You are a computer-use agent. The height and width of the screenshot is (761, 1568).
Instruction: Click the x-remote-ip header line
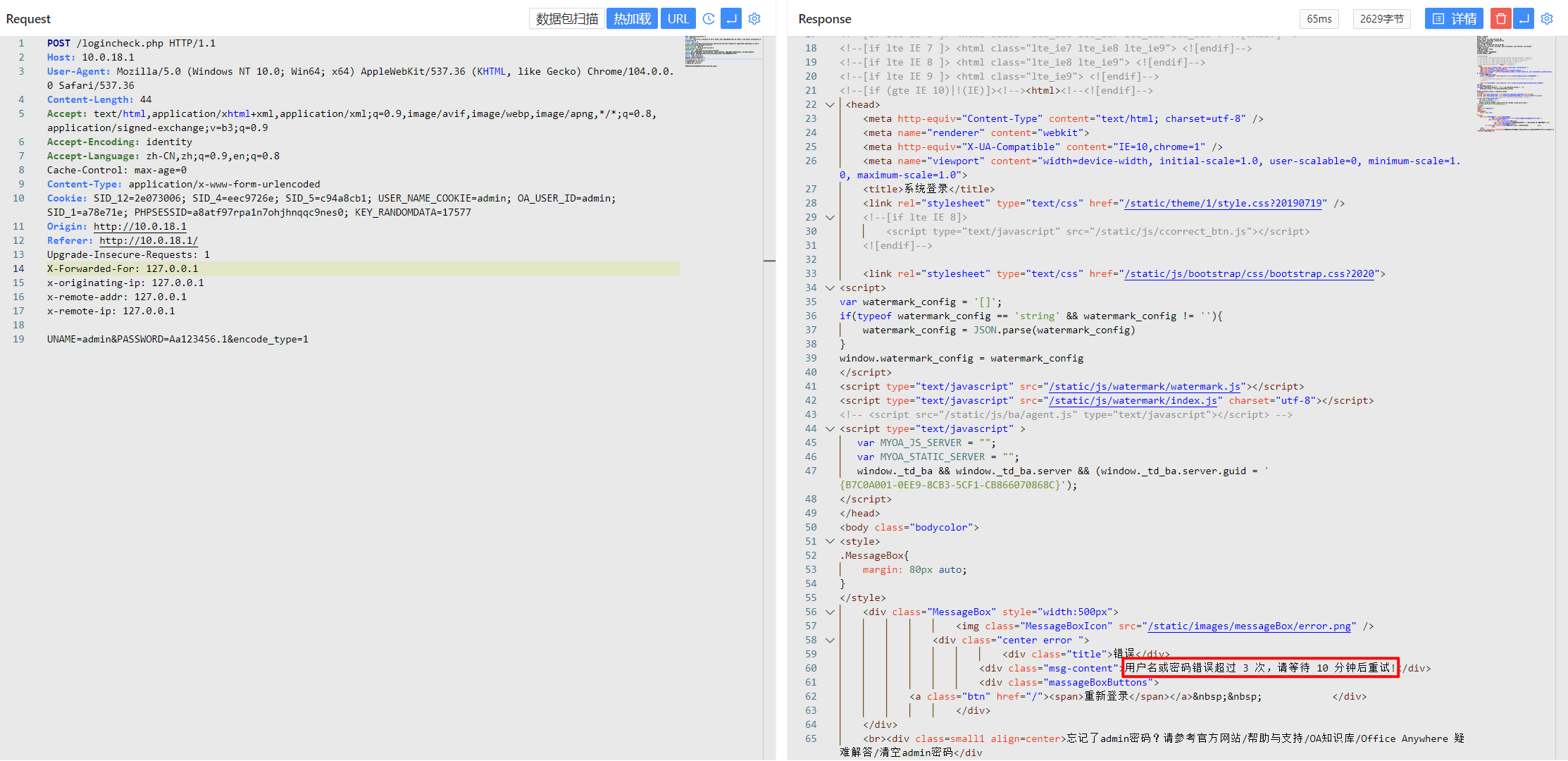[111, 311]
